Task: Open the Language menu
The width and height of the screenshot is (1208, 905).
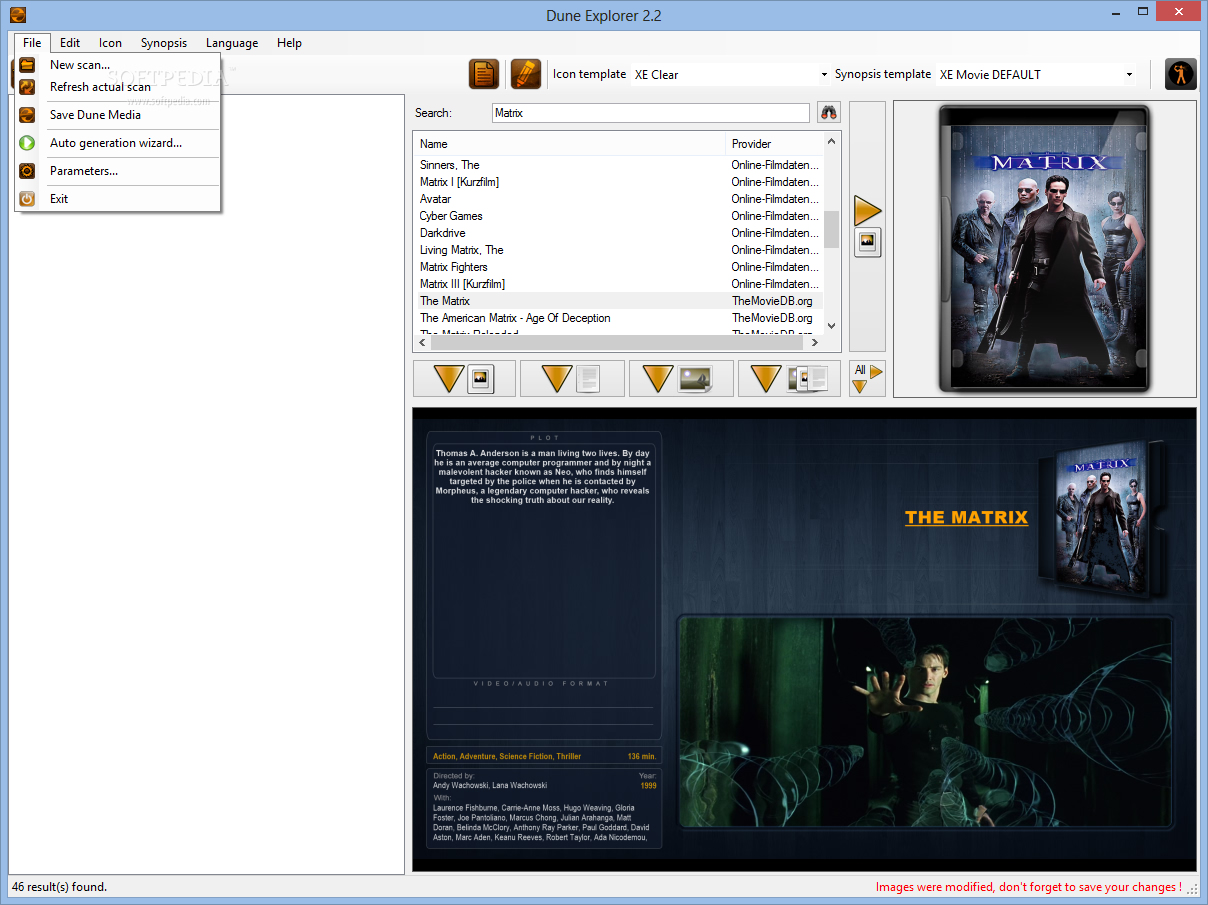Action: click(232, 43)
